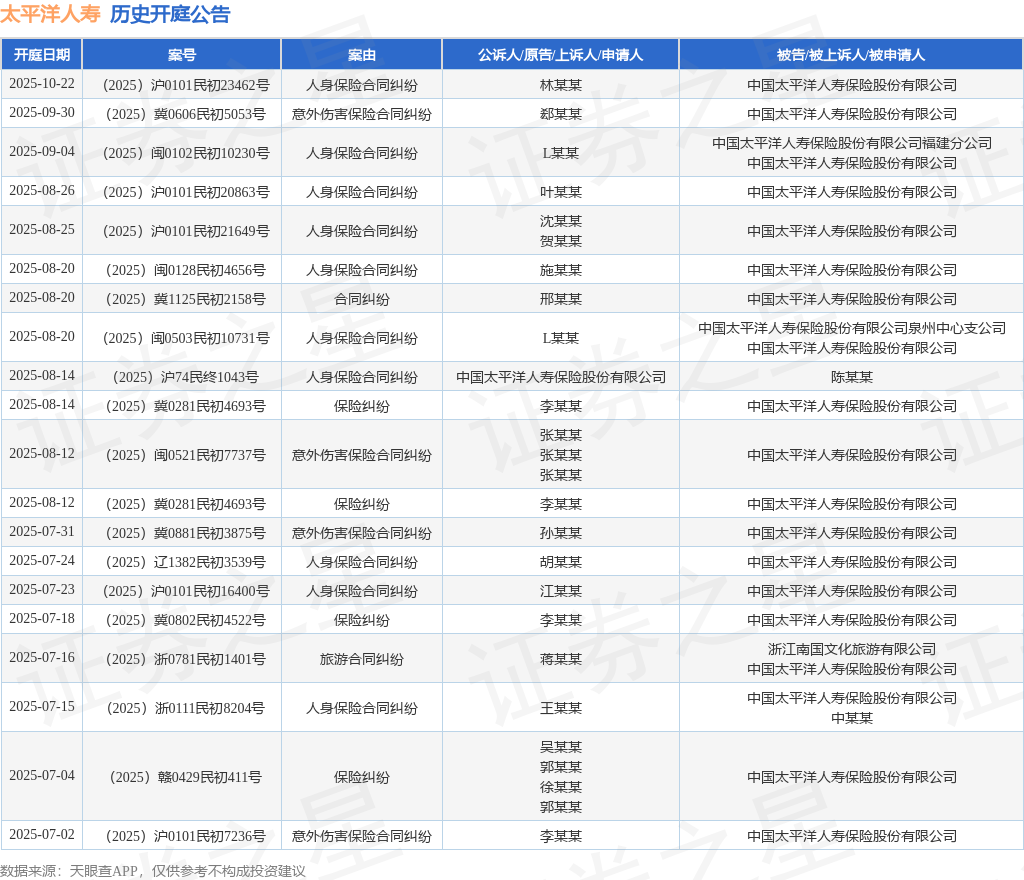Click the 旅游合同纠纷 case cause cell
Screen dimensions: 1024x880
click(362, 659)
